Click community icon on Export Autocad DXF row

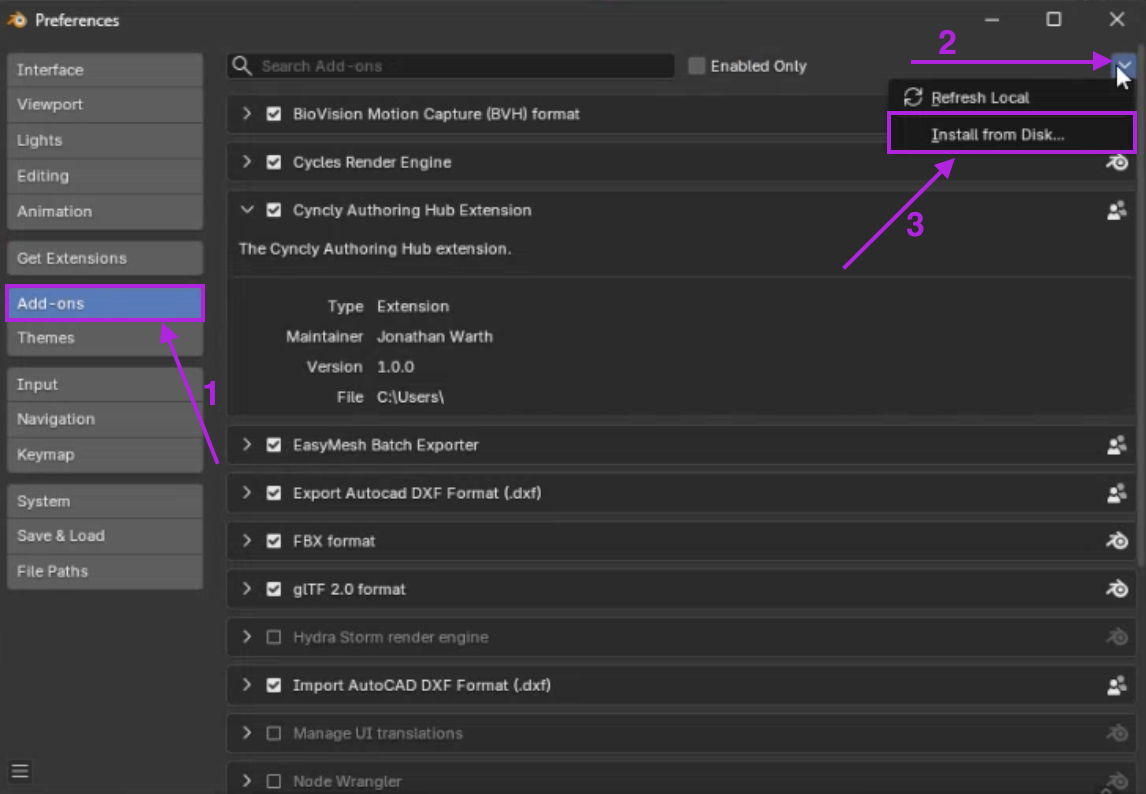(1117, 494)
